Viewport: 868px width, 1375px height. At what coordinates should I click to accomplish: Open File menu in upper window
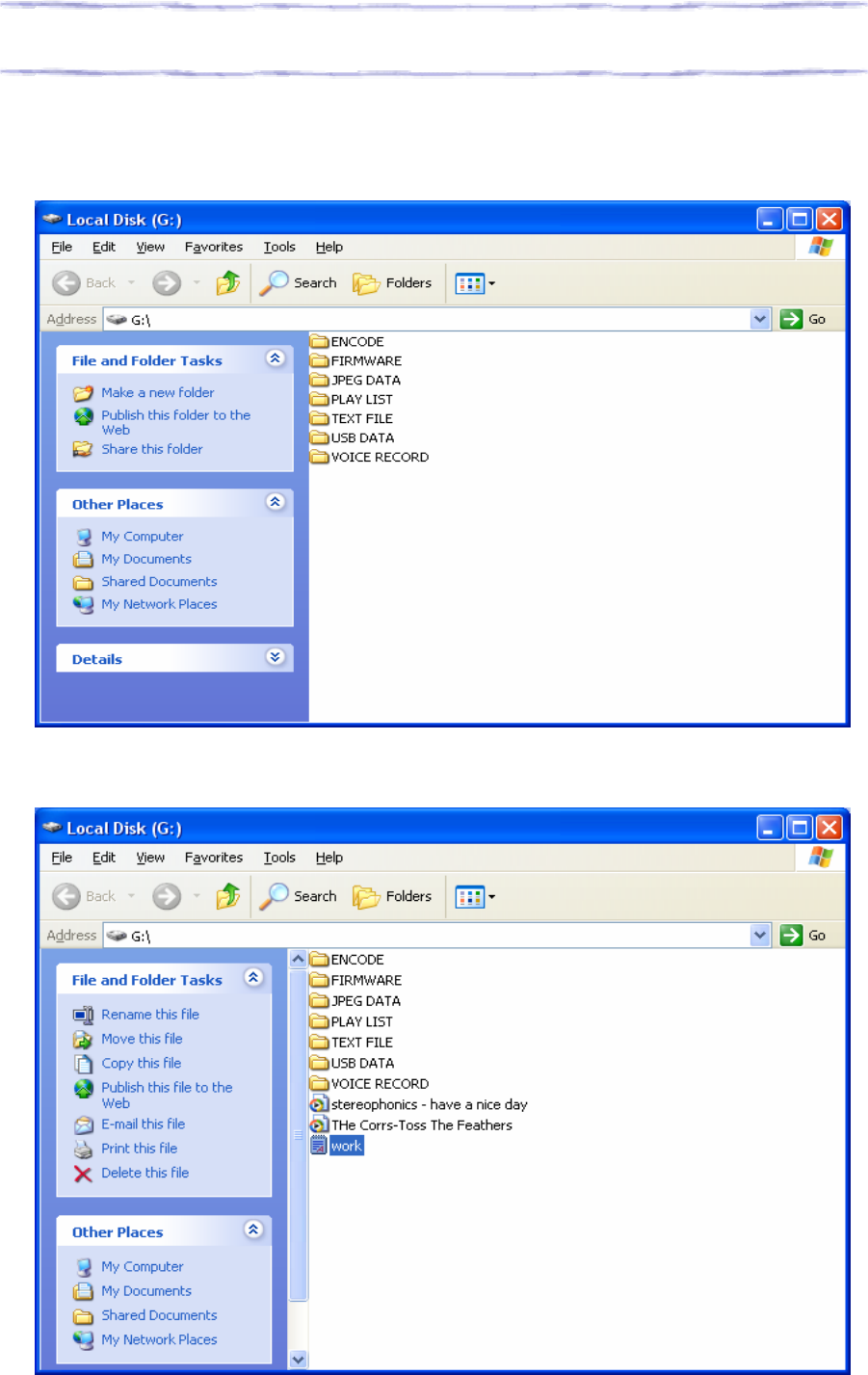tap(62, 247)
